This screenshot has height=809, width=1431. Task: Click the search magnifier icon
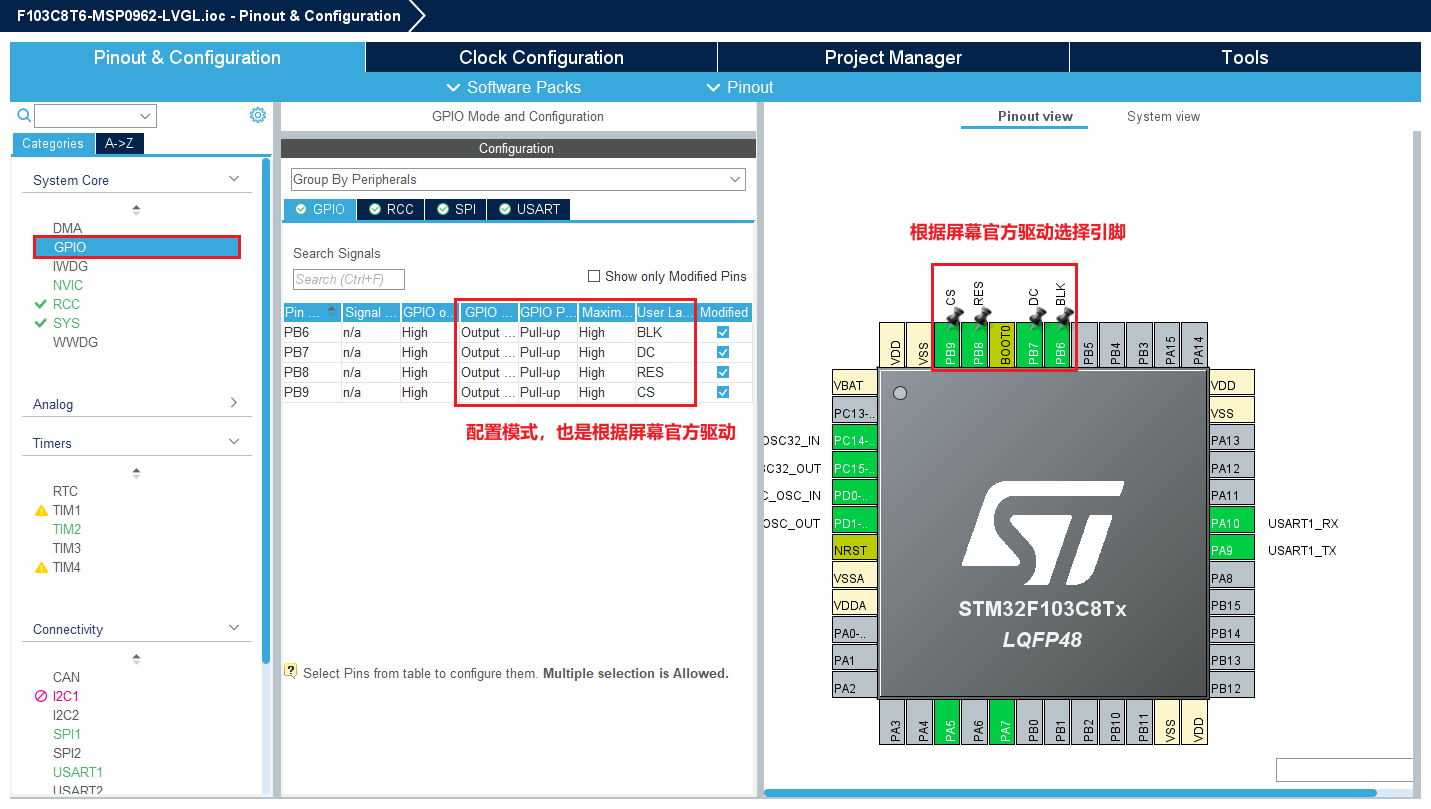25,116
